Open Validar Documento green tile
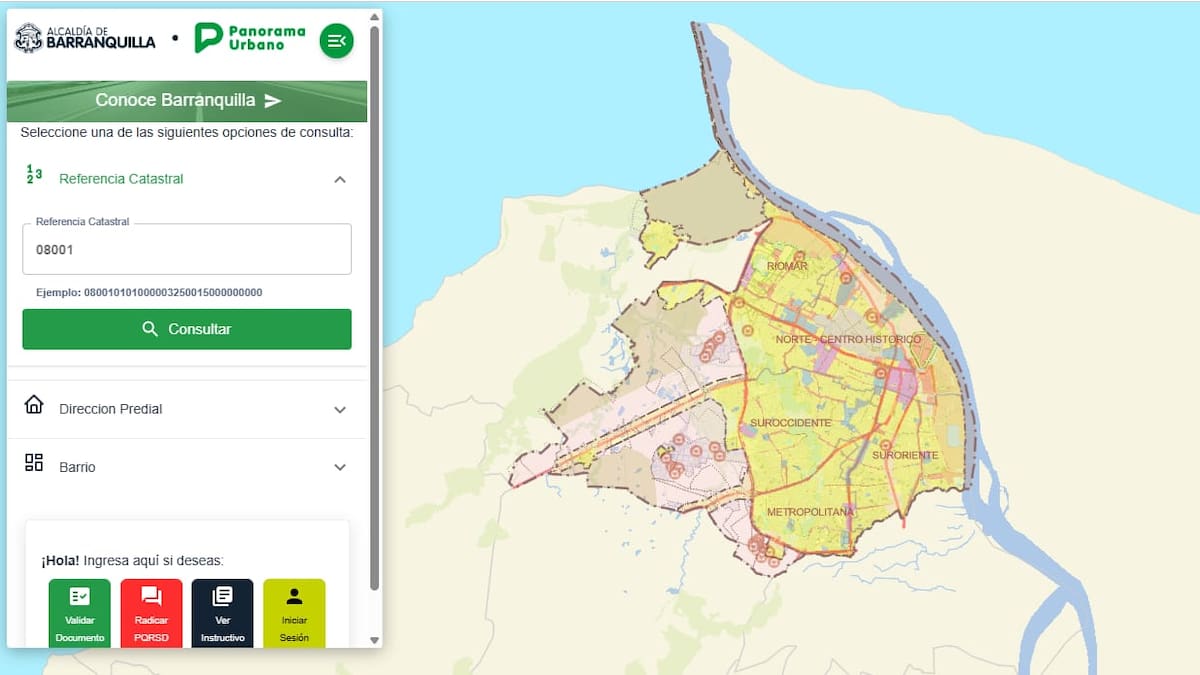The height and width of the screenshot is (675, 1200). pos(80,612)
